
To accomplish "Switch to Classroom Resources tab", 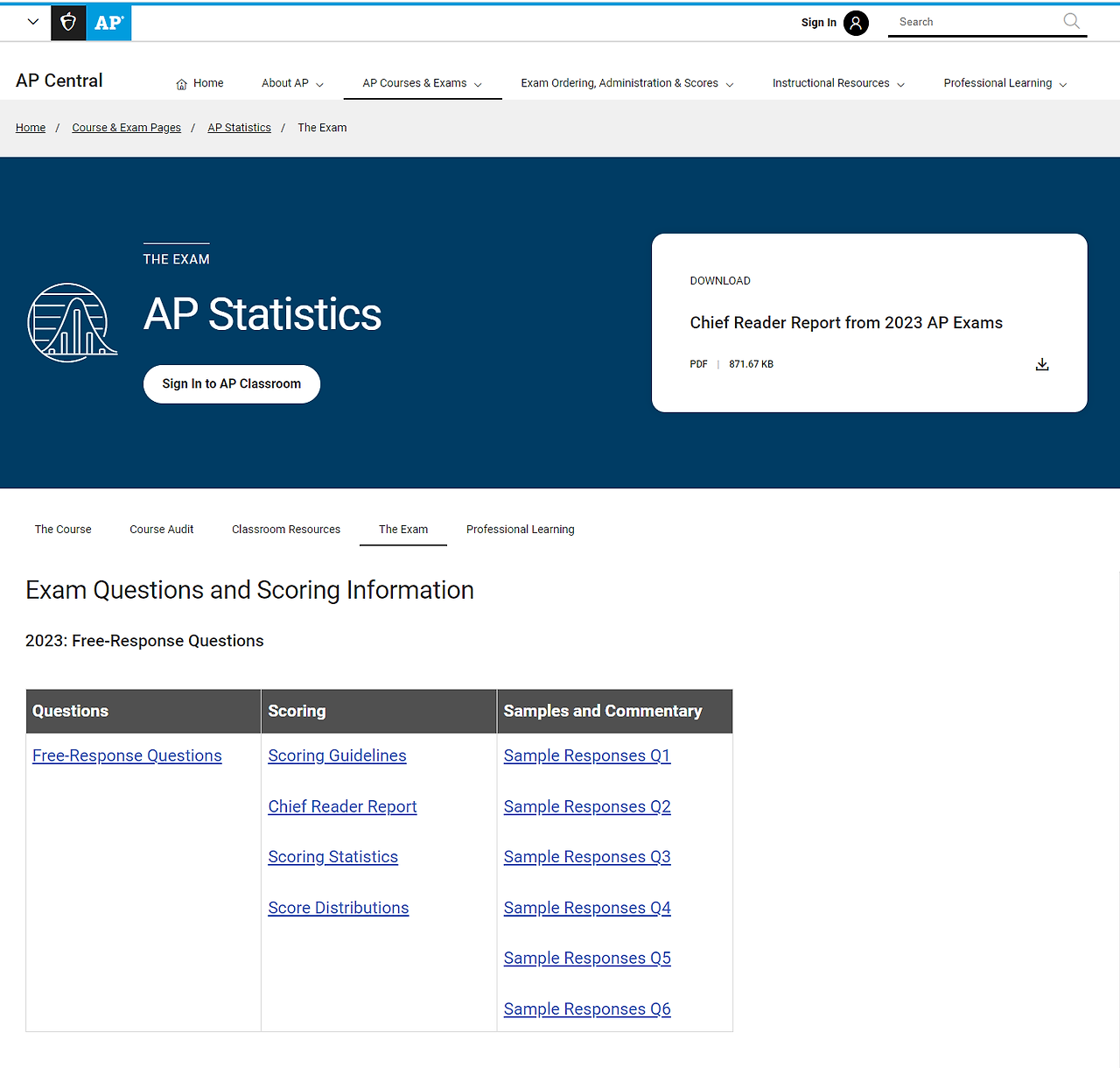I will 286,530.
